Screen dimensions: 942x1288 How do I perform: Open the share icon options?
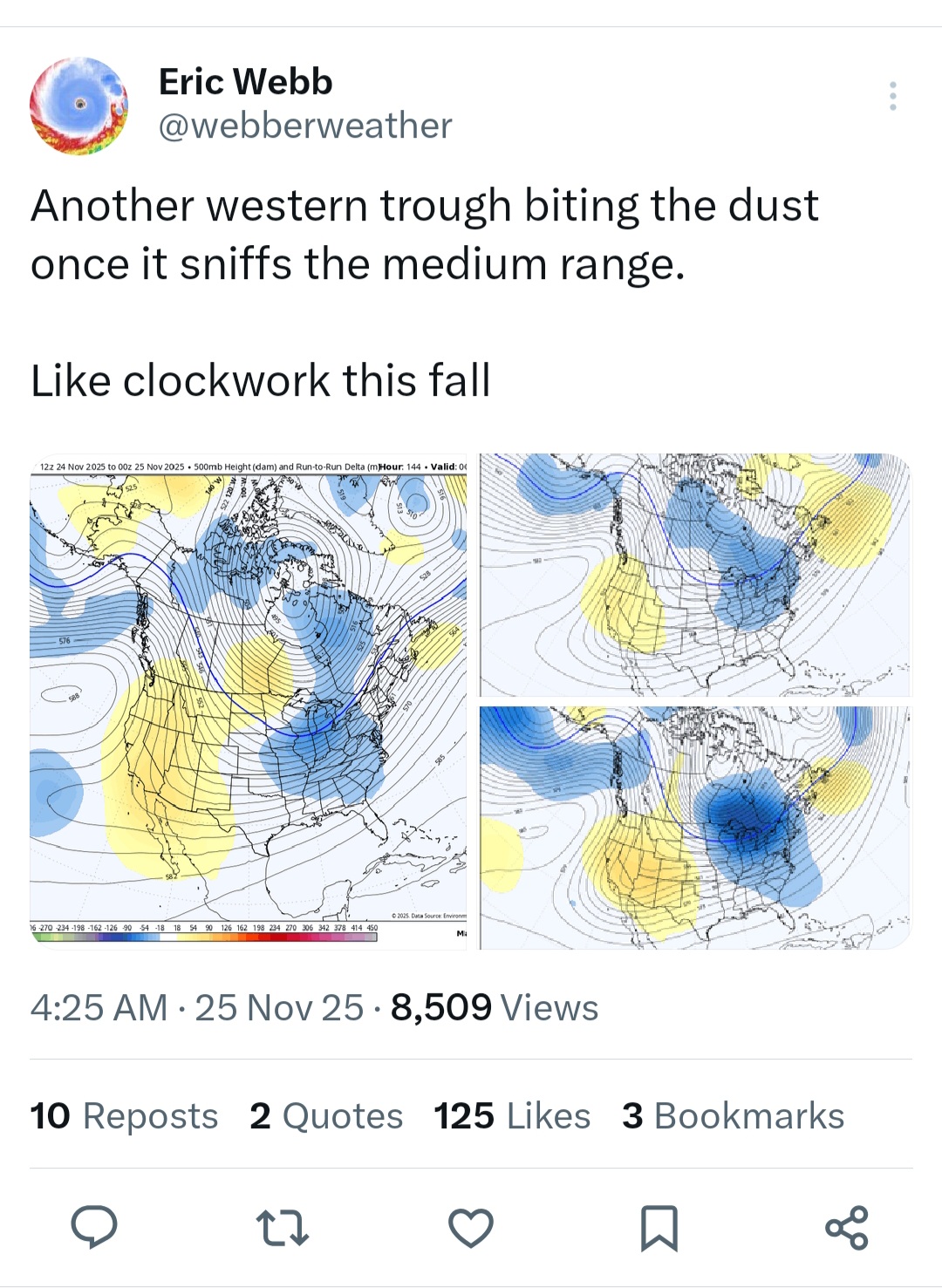tap(846, 1227)
